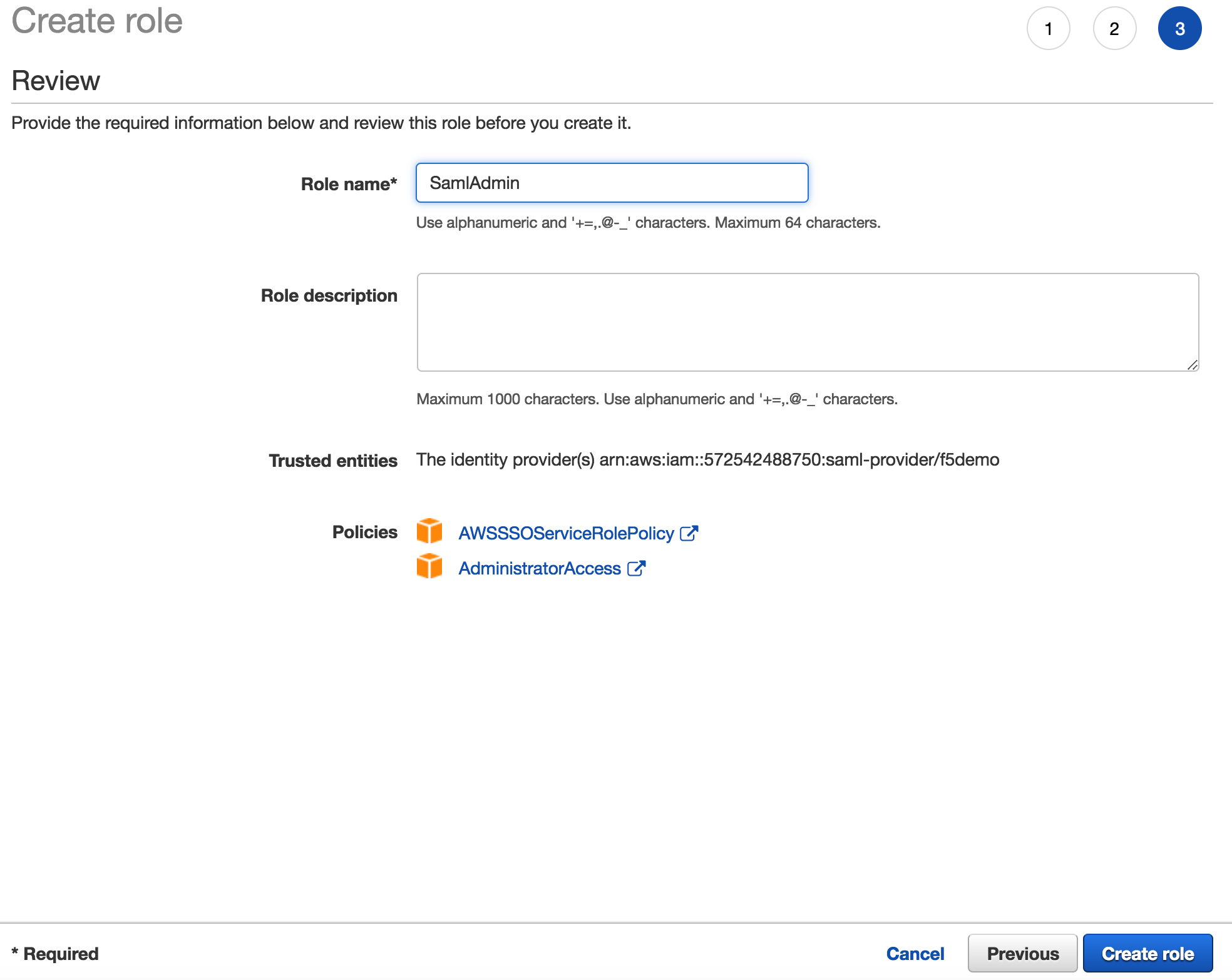Grab the Role description resize handle
This screenshot has height=980, width=1232.
(1193, 365)
